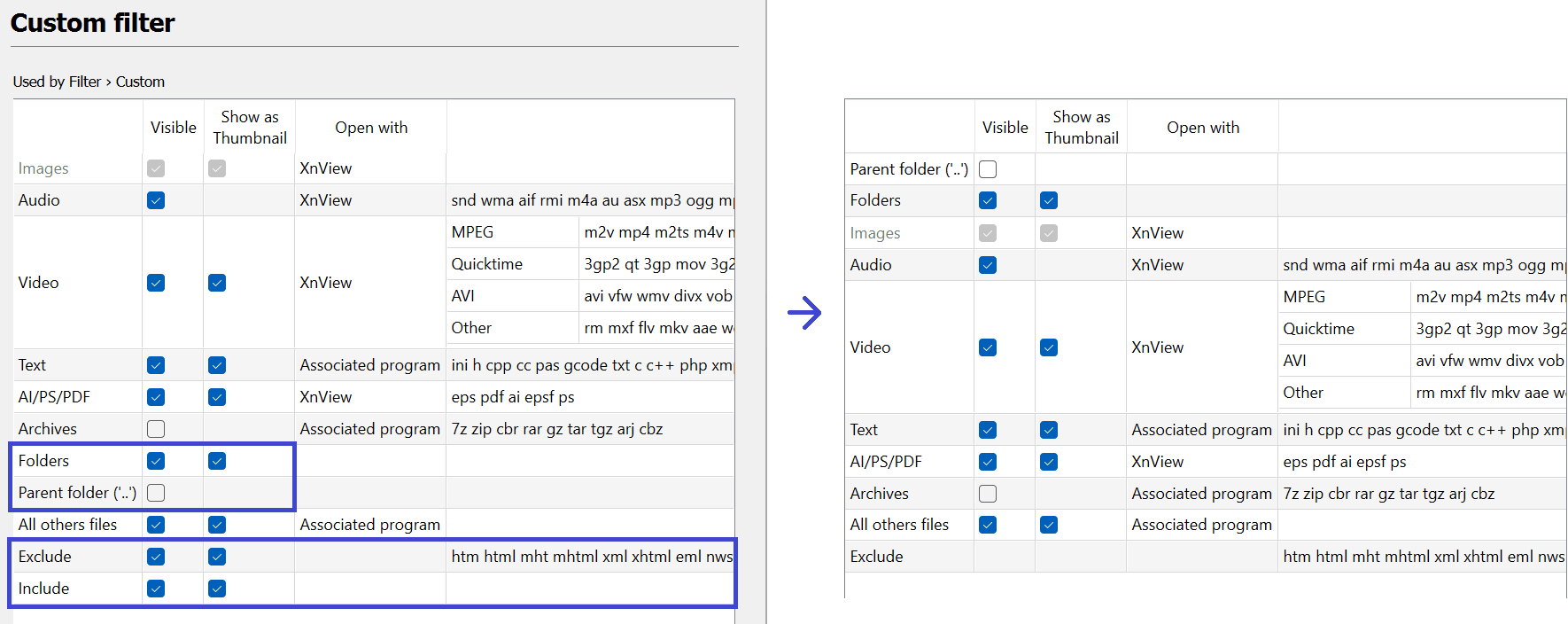Toggle Video Show as Thumbnail in right table
The height and width of the screenshot is (624, 1568).
click(x=1049, y=347)
